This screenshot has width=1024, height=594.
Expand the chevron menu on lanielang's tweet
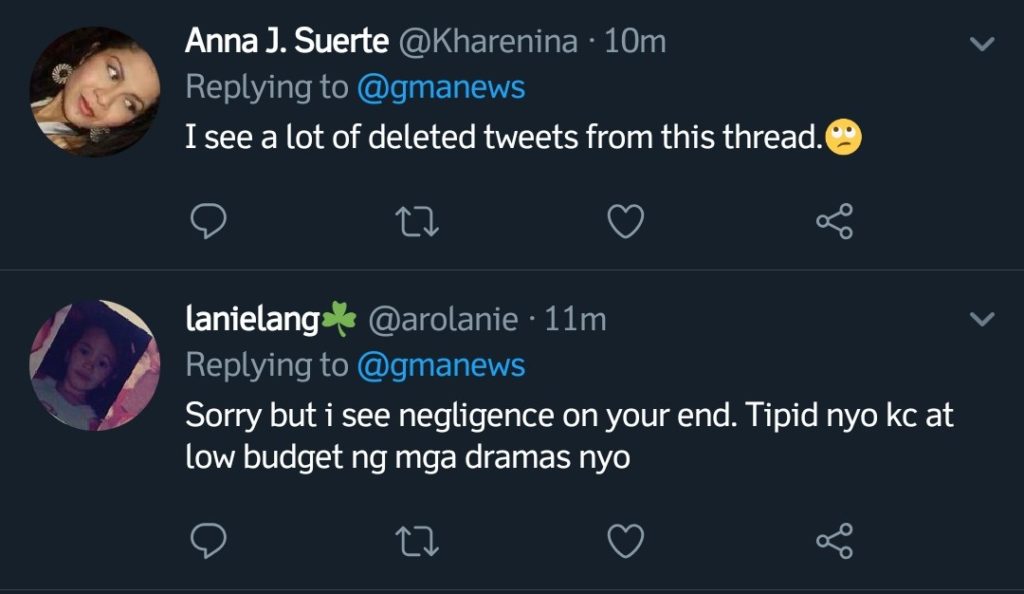click(x=983, y=320)
